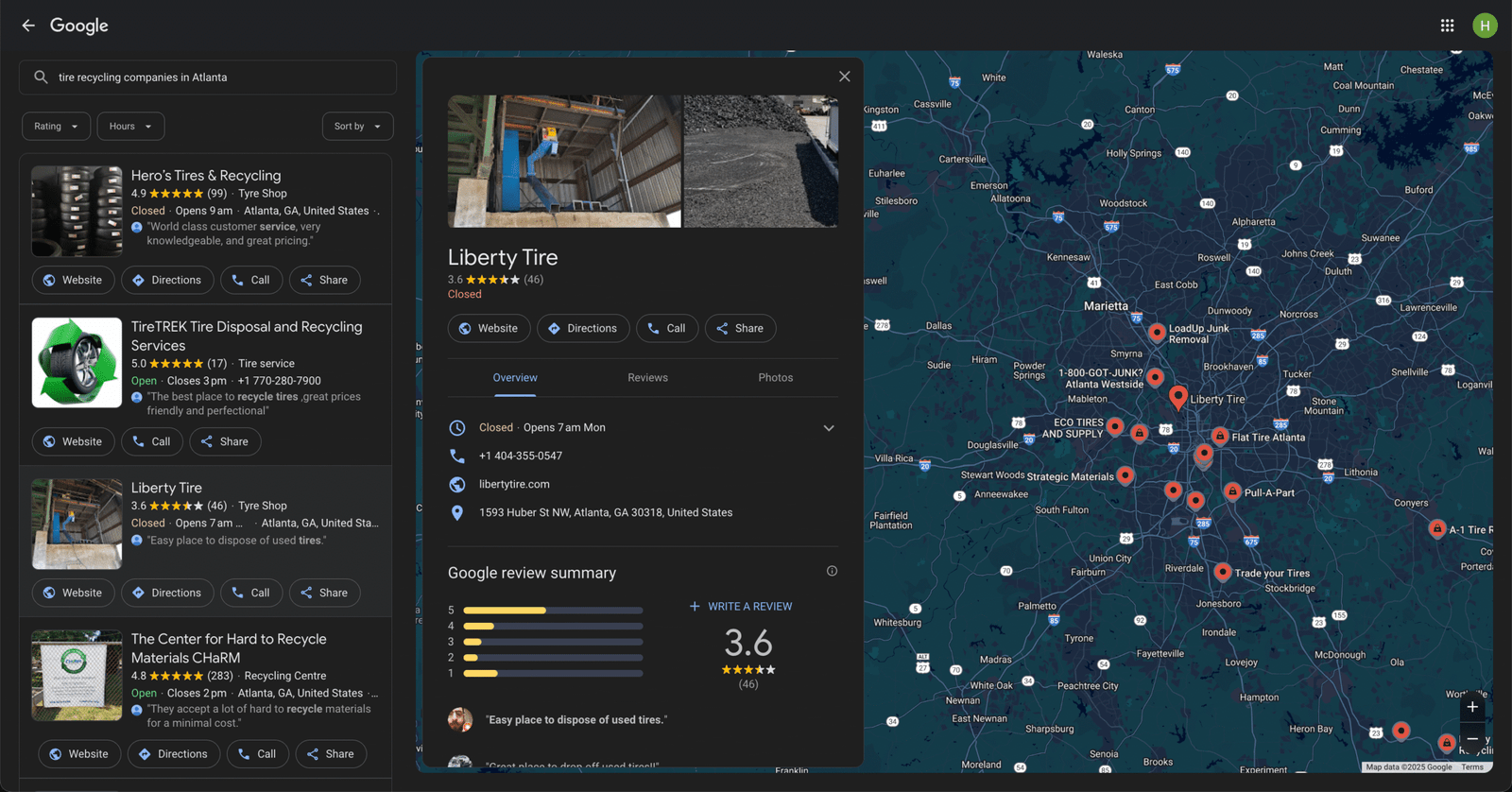Click the Google logo
Image resolution: width=1512 pixels, height=792 pixels.
[79, 26]
